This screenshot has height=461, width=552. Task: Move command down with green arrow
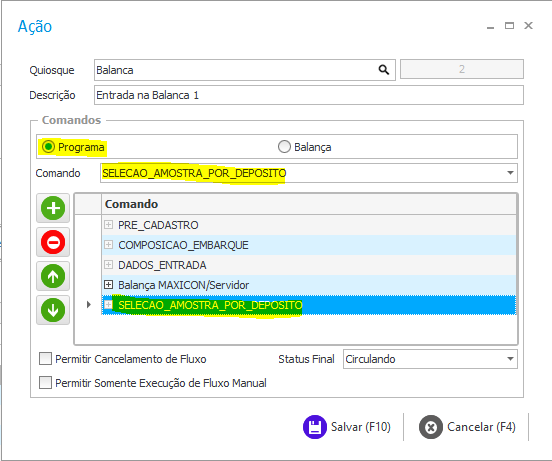pos(53,310)
